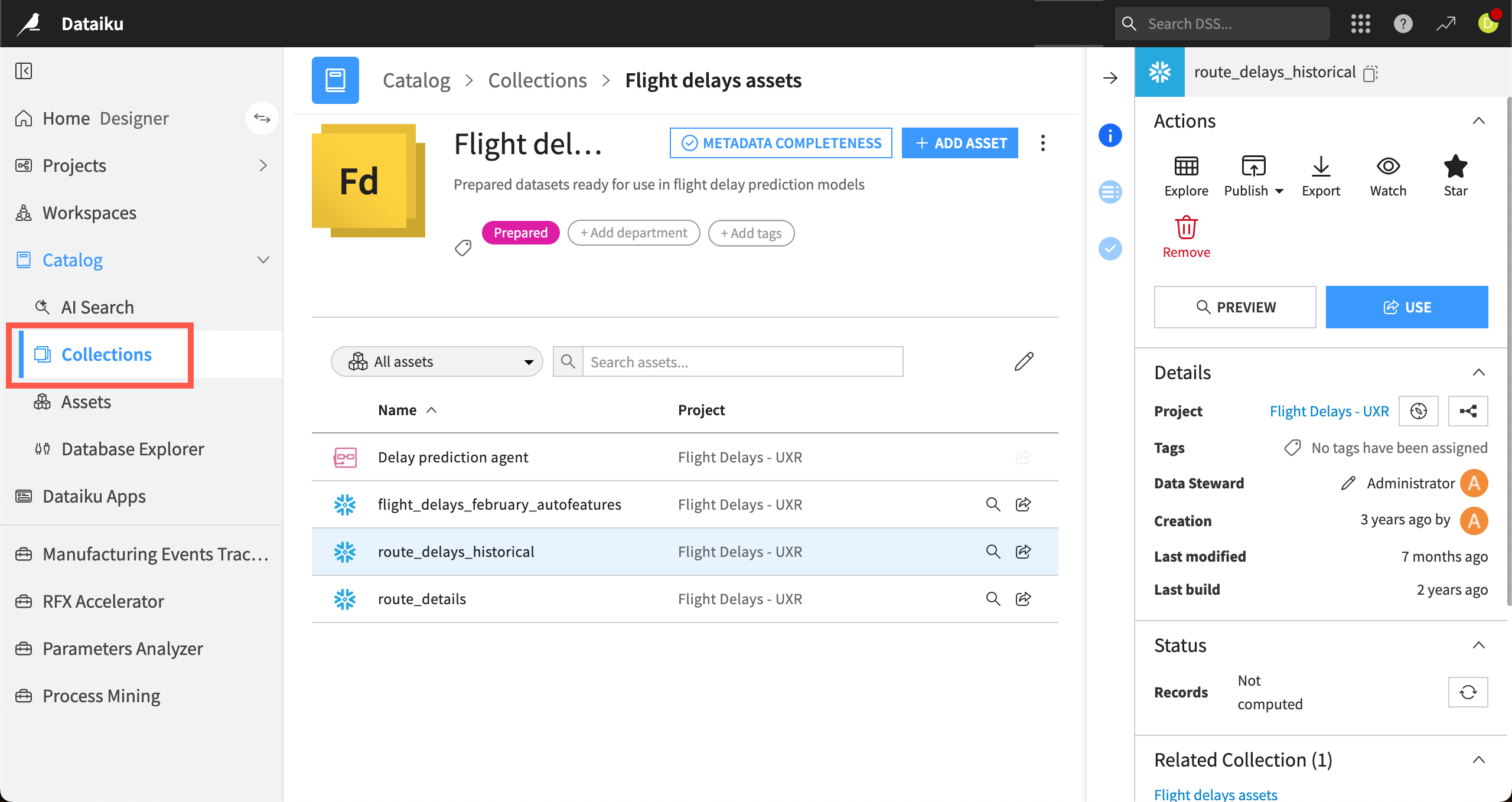Screen dimensions: 1512x802
Task: Click the Prepared tag
Action: click(520, 233)
